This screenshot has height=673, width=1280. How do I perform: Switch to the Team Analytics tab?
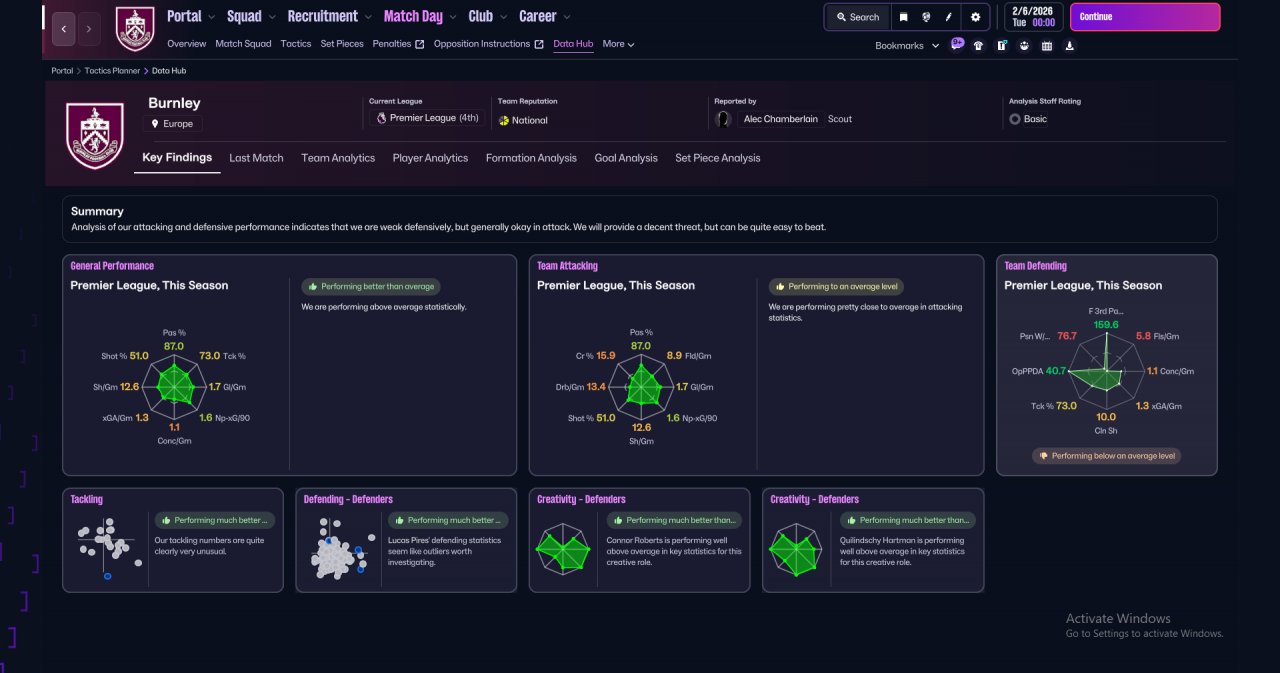338,158
